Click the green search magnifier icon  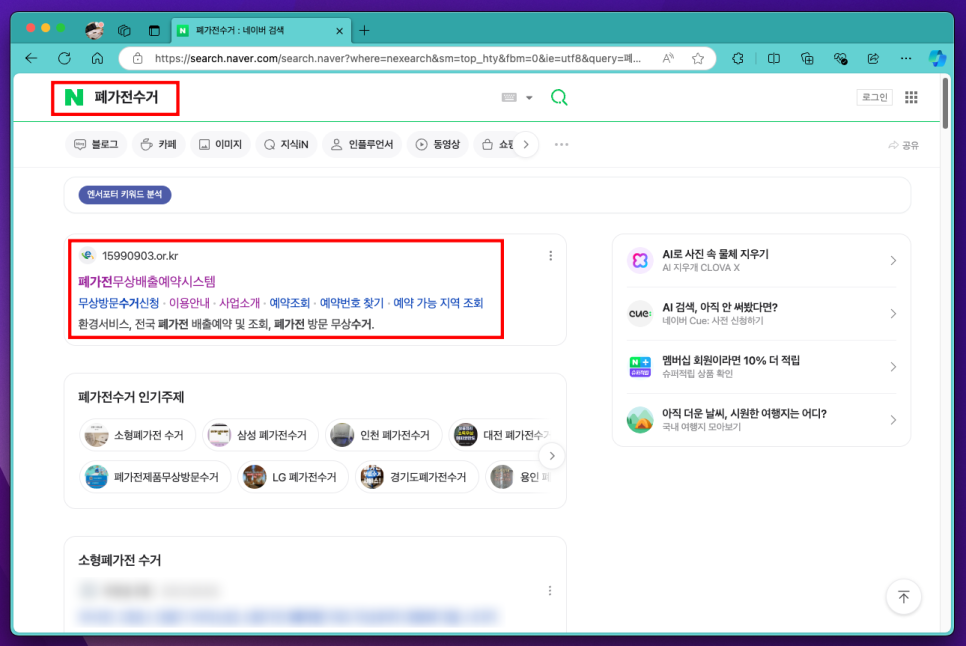[559, 97]
